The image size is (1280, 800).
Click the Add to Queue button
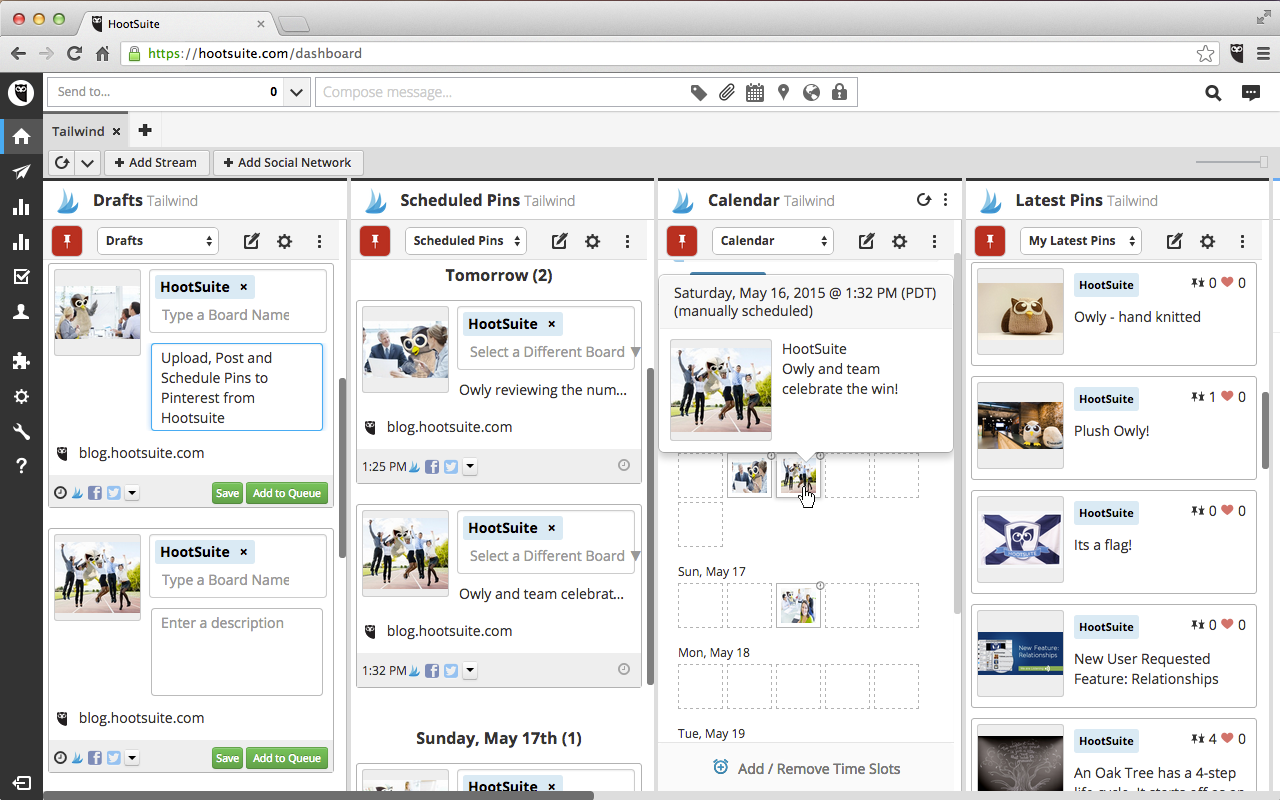286,492
